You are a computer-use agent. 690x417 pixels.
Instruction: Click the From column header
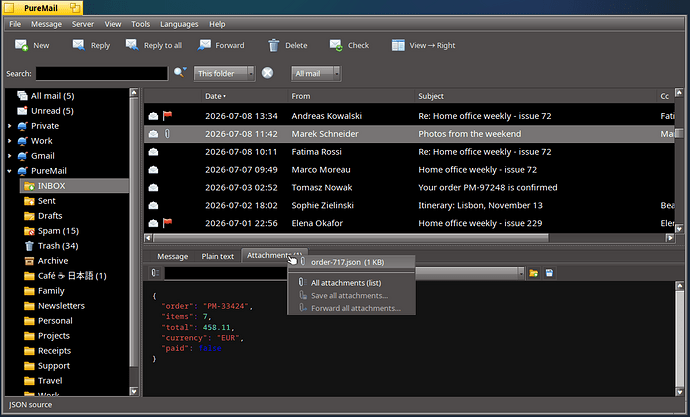[x=351, y=96]
